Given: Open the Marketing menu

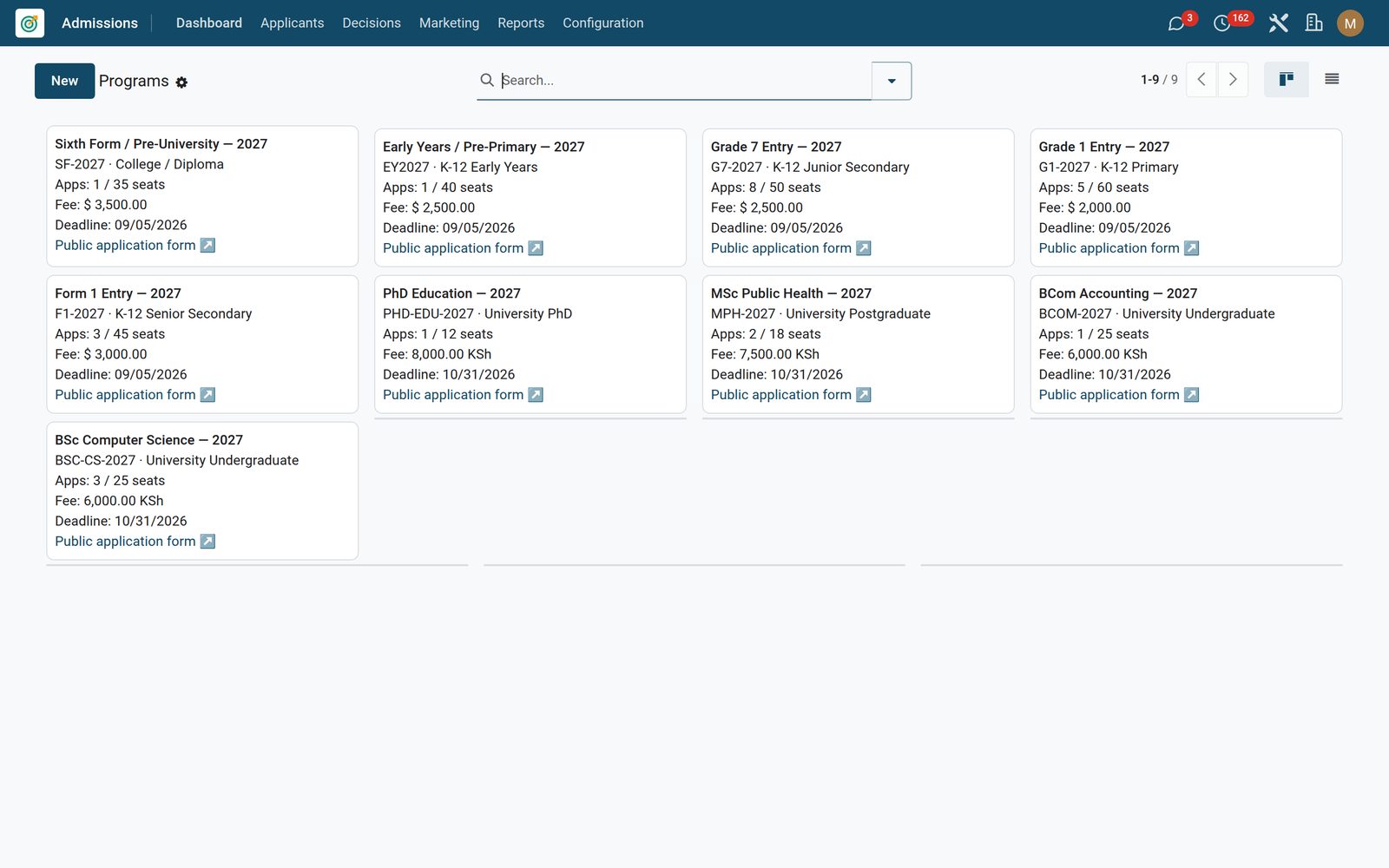Looking at the screenshot, I should coord(449,23).
